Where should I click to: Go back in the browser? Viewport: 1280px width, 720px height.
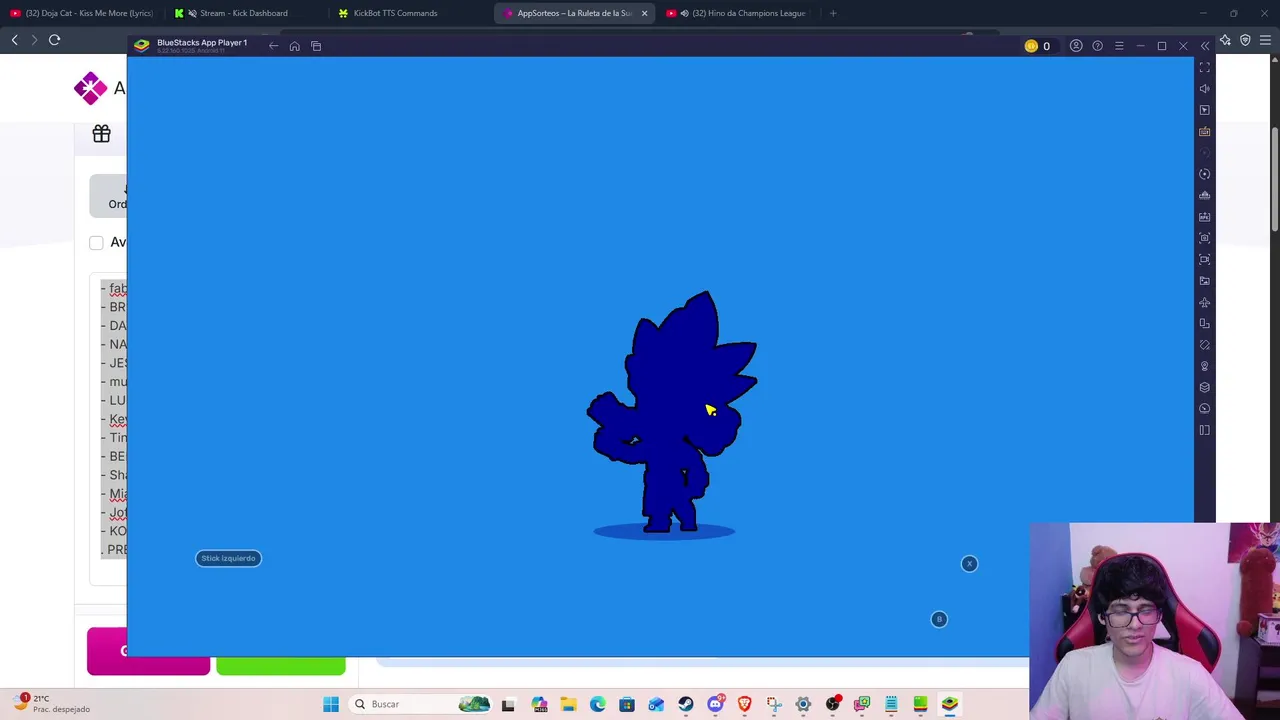point(14,40)
